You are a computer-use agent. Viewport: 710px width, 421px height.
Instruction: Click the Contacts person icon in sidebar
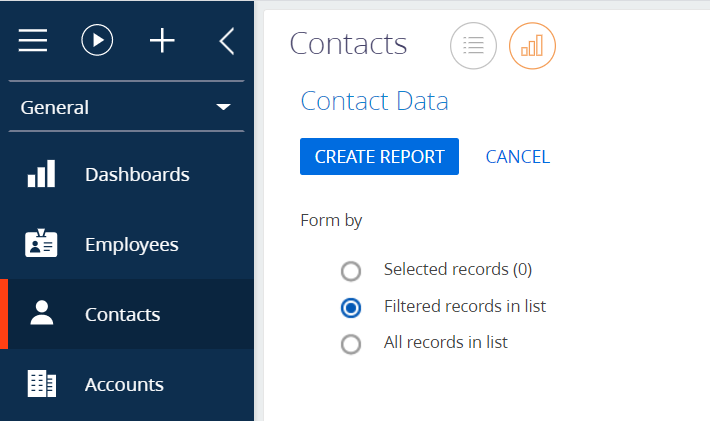[42, 313]
